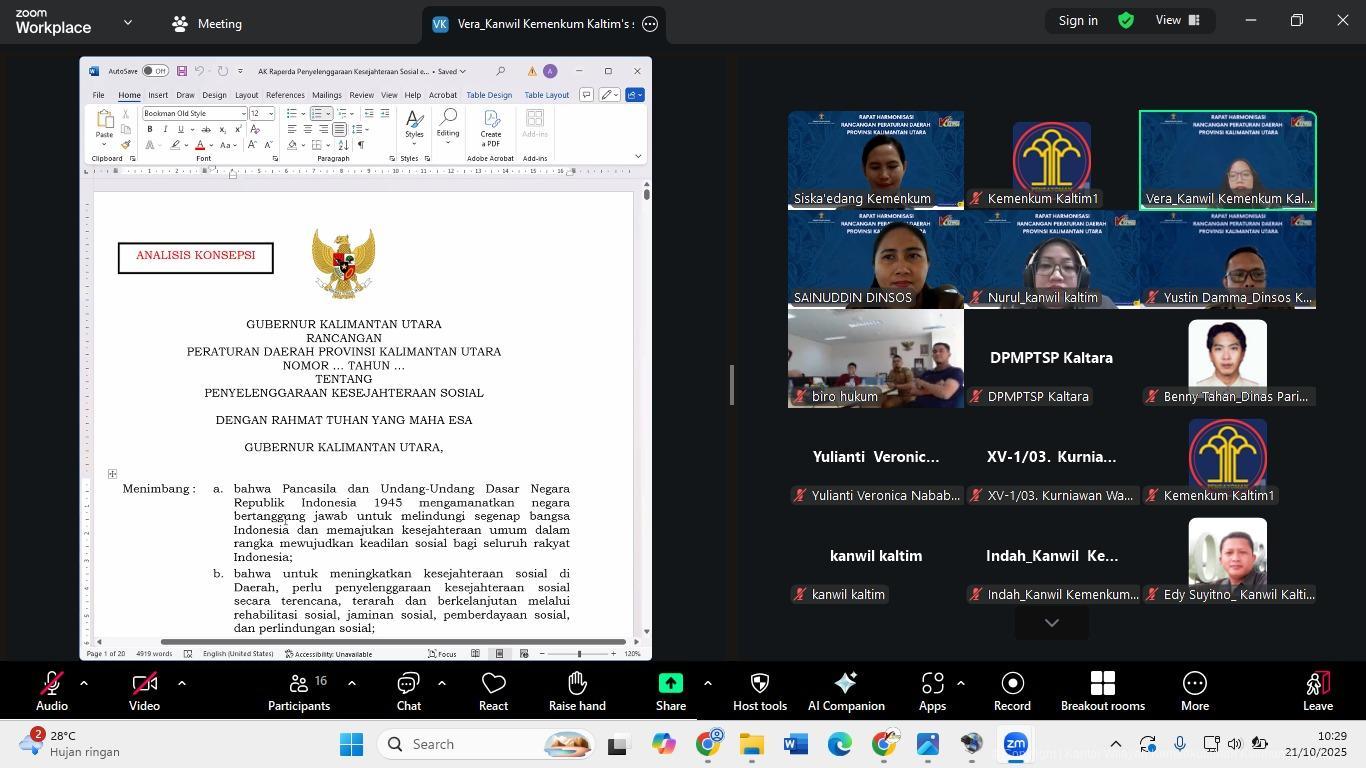1366x768 pixels.
Task: Open the View layout dropdown
Action: 1178,20
